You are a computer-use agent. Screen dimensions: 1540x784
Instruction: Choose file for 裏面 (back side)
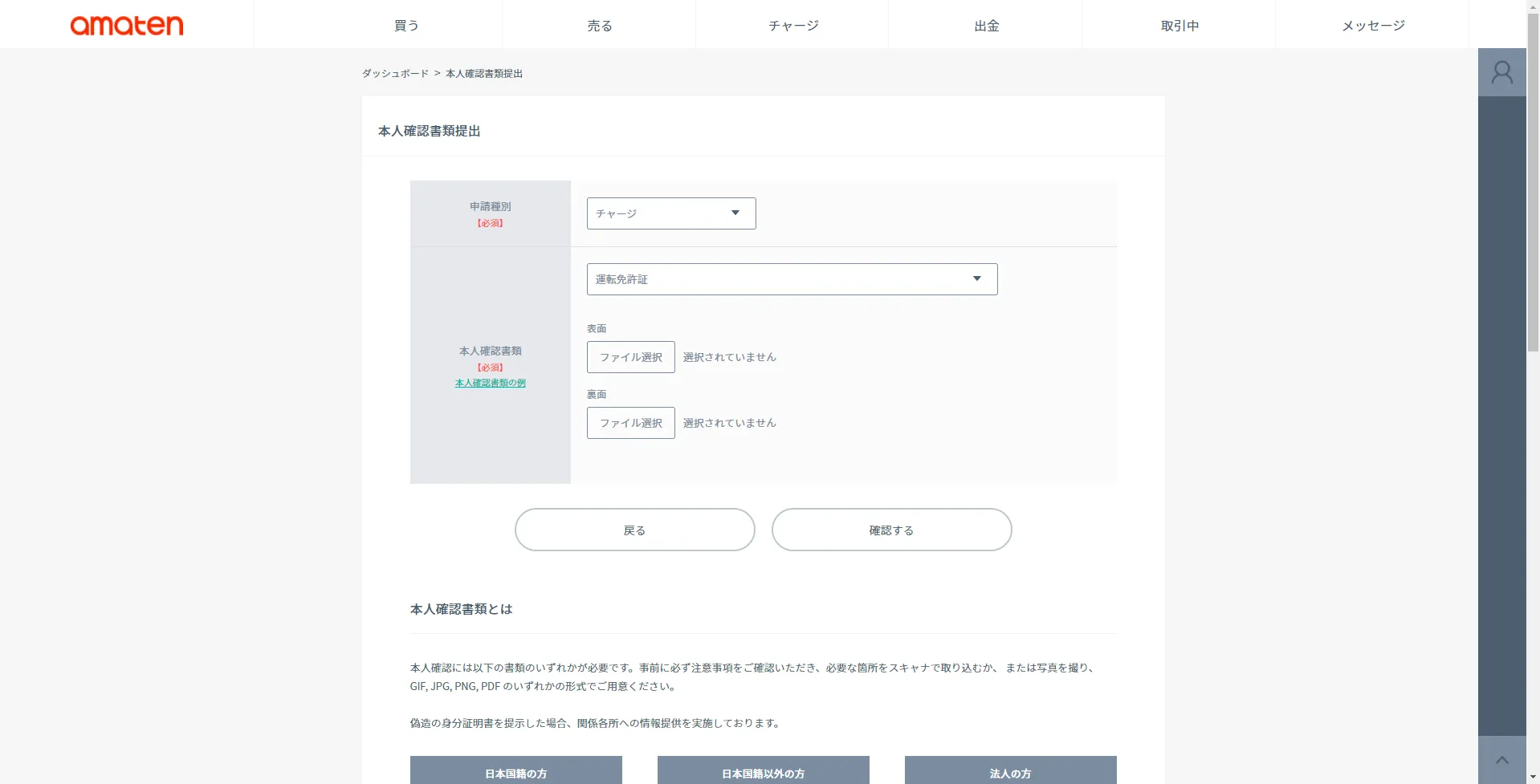pyautogui.click(x=631, y=423)
